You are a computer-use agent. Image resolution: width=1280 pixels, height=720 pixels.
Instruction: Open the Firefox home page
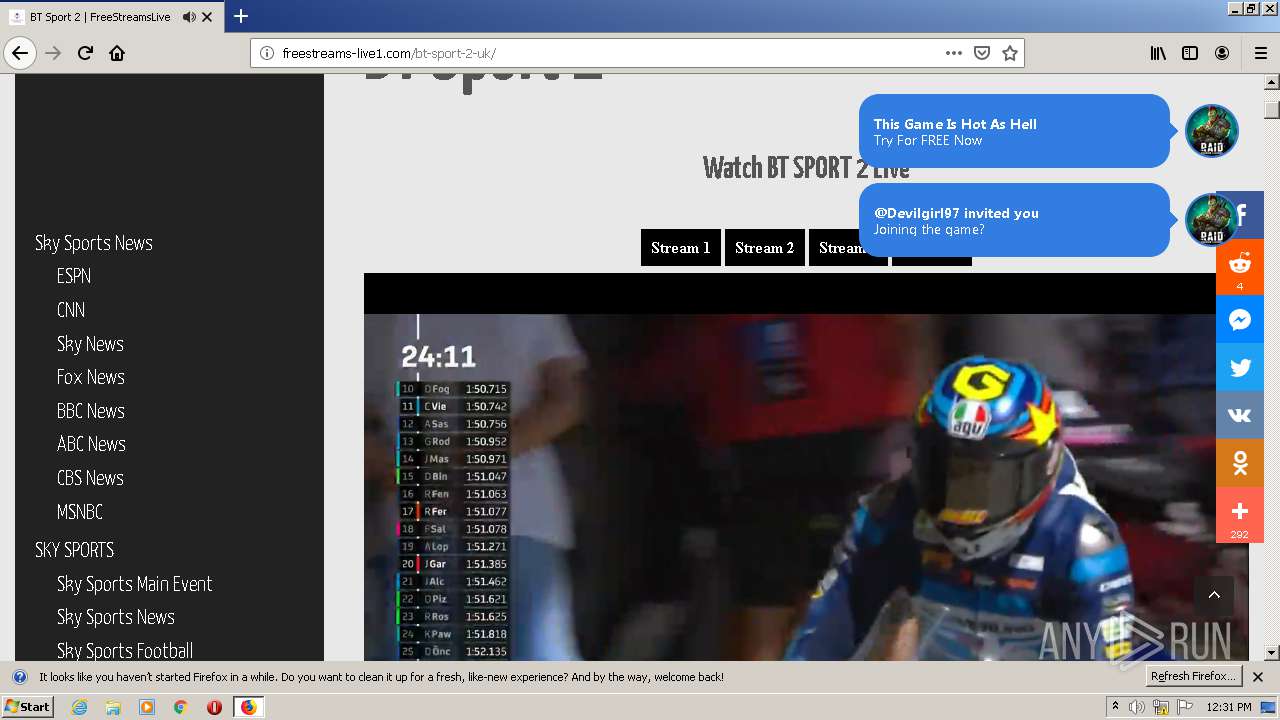117,53
